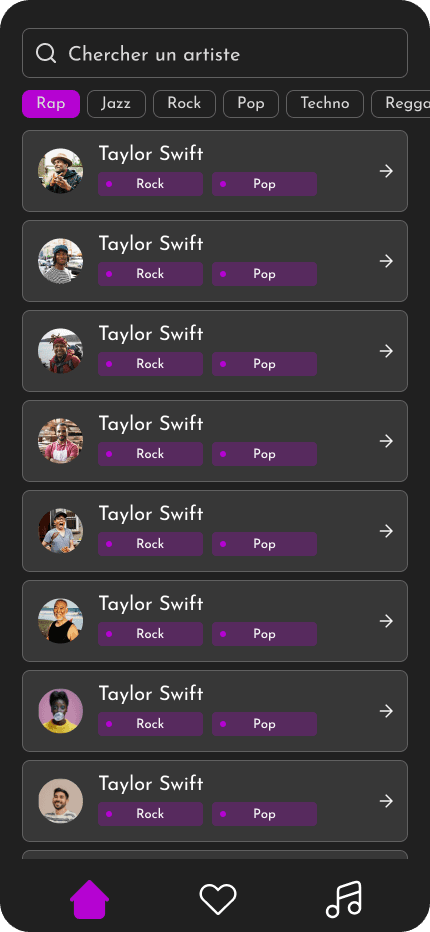430x932 pixels.
Task: Open first artist using its arrow icon
Action: click(387, 171)
